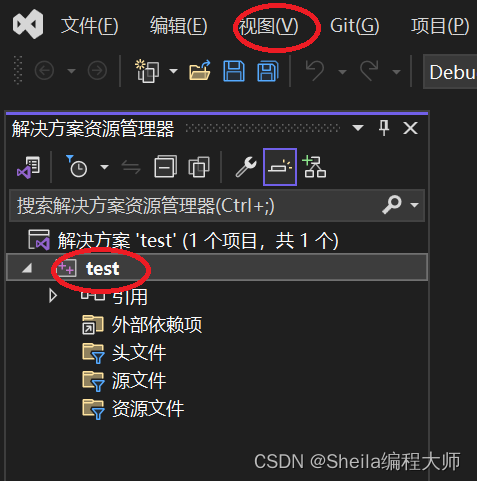Viewport: 477px width, 481px height.
Task: Expand the 引用 references node
Action: [53, 296]
